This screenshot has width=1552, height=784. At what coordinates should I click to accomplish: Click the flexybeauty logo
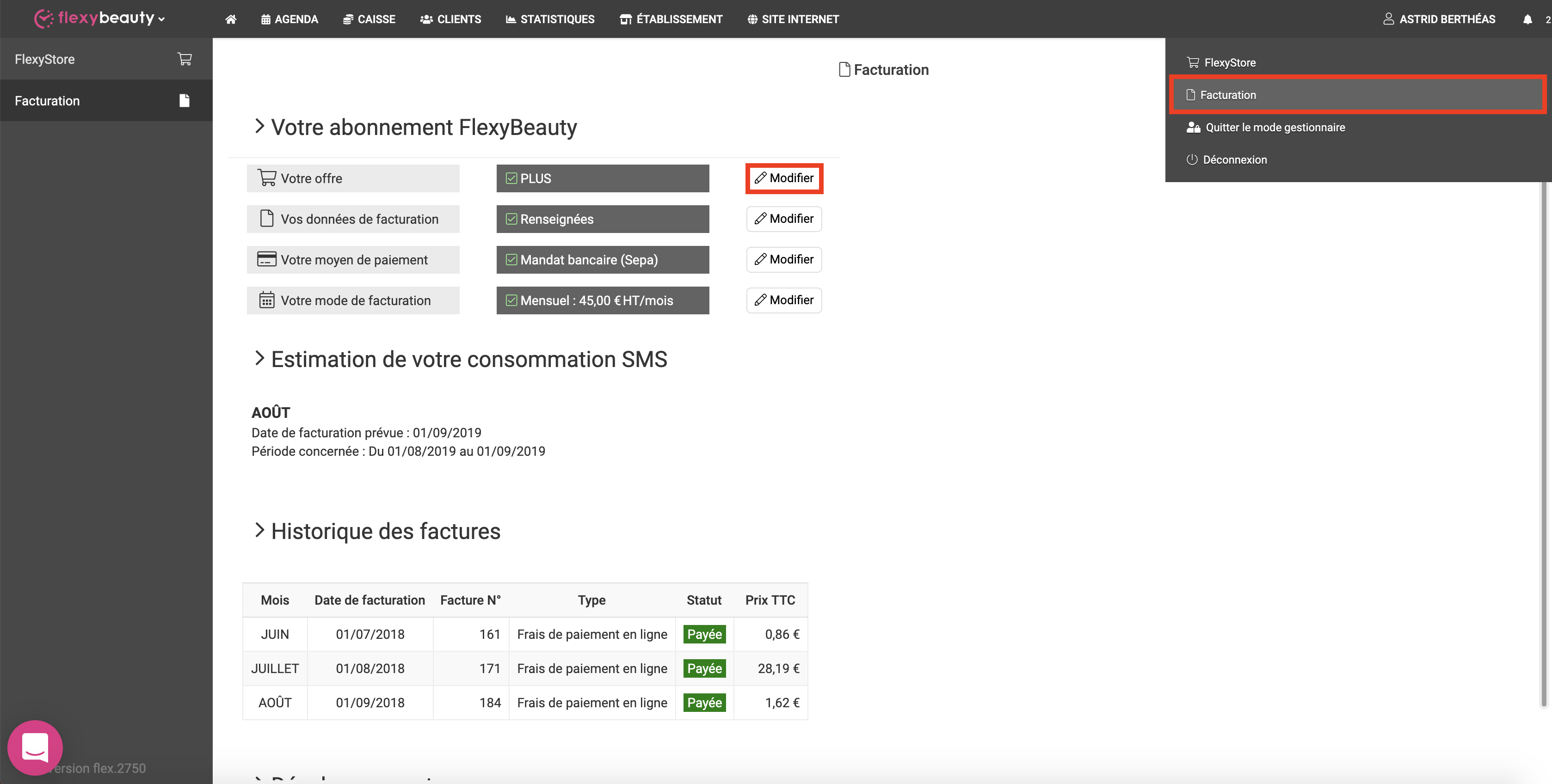click(94, 18)
